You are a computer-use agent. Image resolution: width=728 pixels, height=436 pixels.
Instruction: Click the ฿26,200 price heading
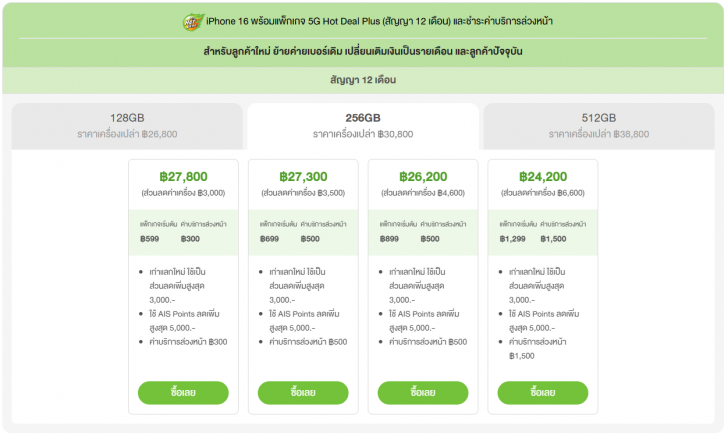423,176
